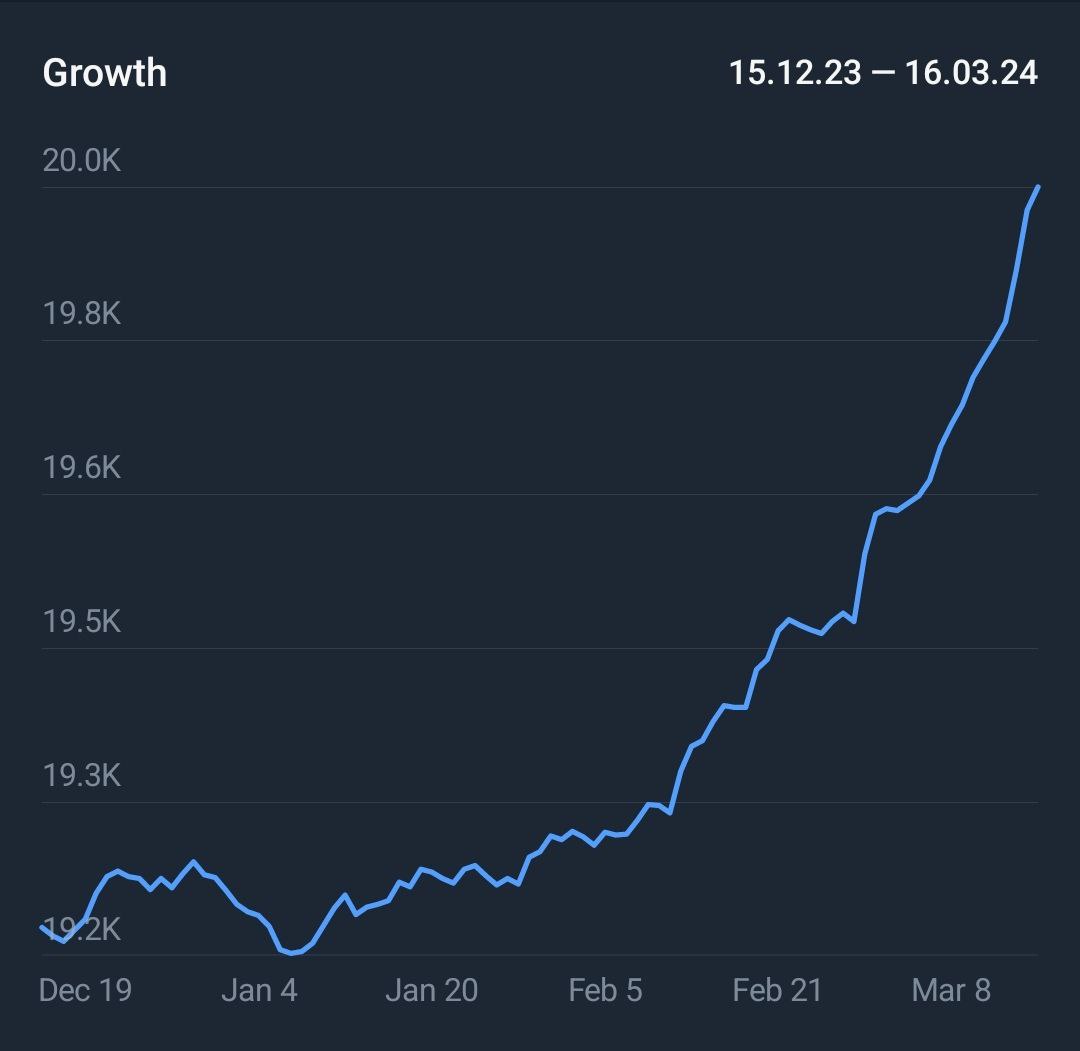Screen dimensions: 1080x1051
Task: Click the 20.0K y-axis label
Action: pyautogui.click(x=81, y=160)
